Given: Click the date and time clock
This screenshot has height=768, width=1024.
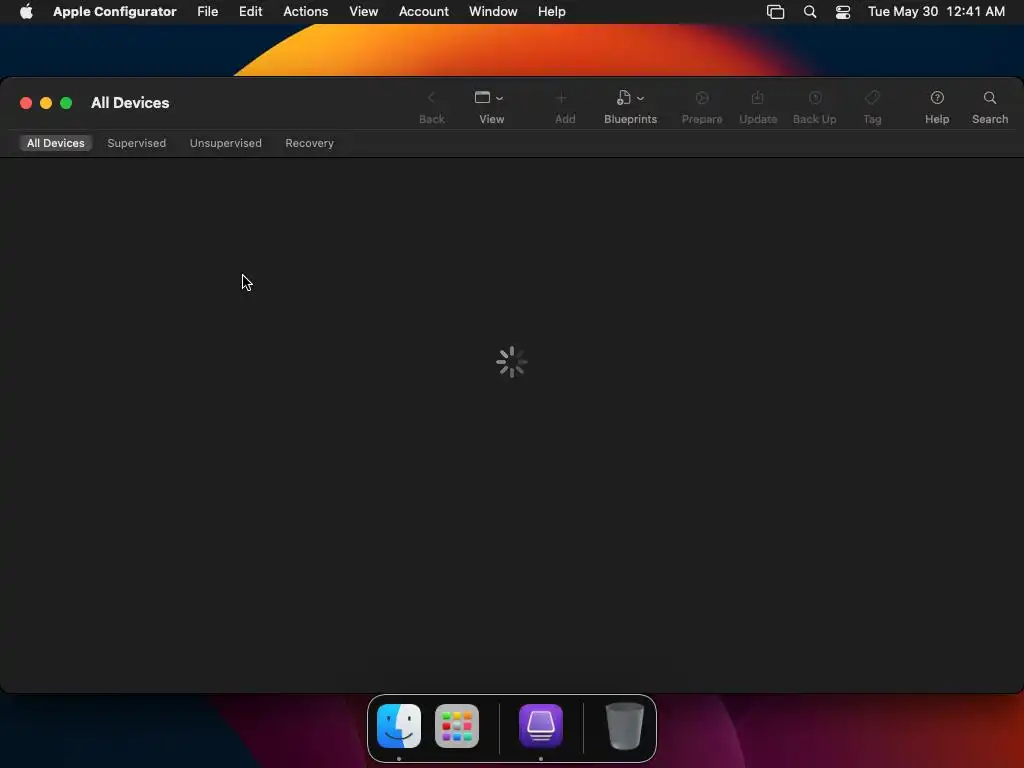Looking at the screenshot, I should pyautogui.click(x=936, y=11).
